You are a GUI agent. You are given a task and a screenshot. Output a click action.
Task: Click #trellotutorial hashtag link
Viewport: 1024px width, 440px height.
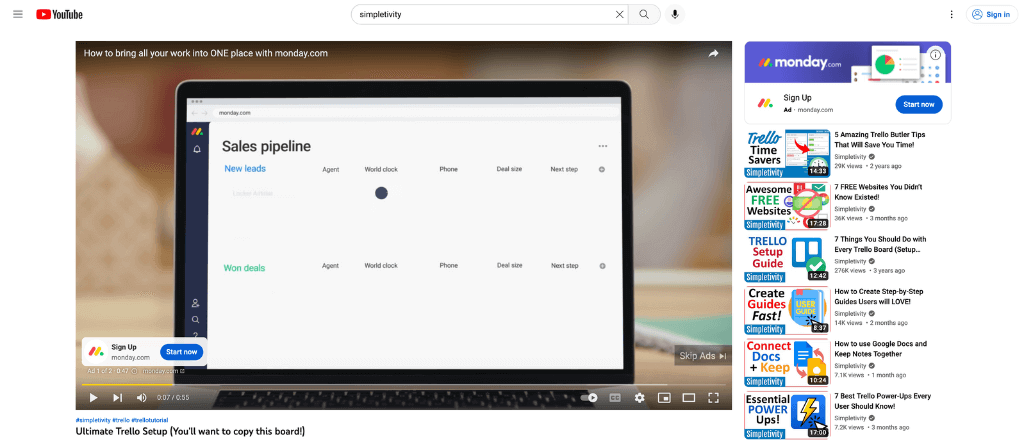[x=150, y=420]
